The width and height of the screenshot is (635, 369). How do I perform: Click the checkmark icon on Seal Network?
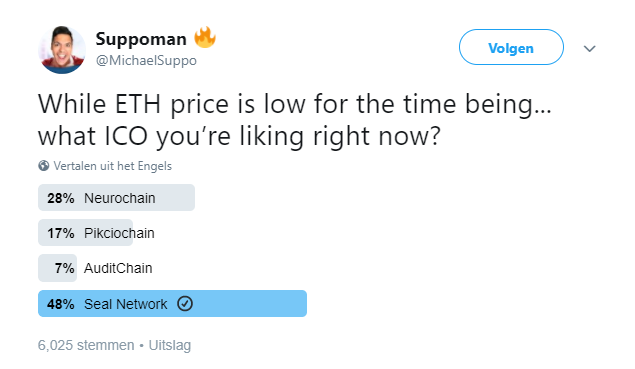(185, 303)
